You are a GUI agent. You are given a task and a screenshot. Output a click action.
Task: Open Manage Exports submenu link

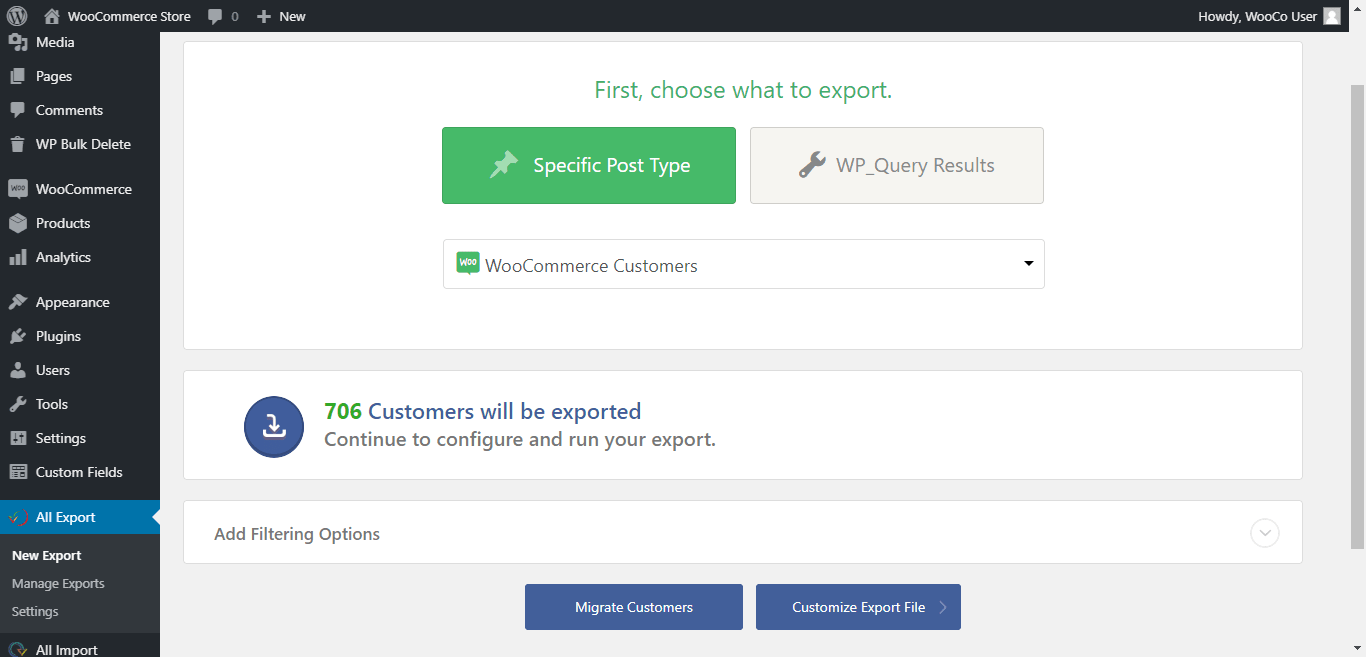coord(58,583)
